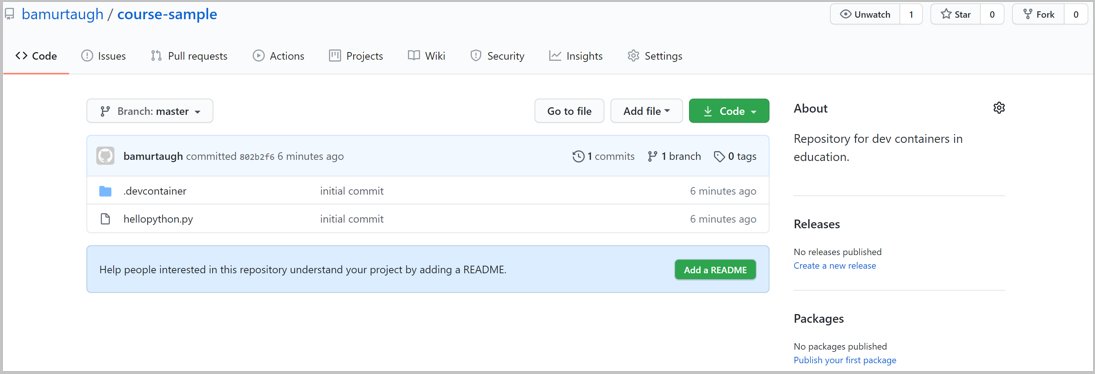View the 0 tags list
The width and height of the screenshot is (1095, 374).
coord(735,156)
